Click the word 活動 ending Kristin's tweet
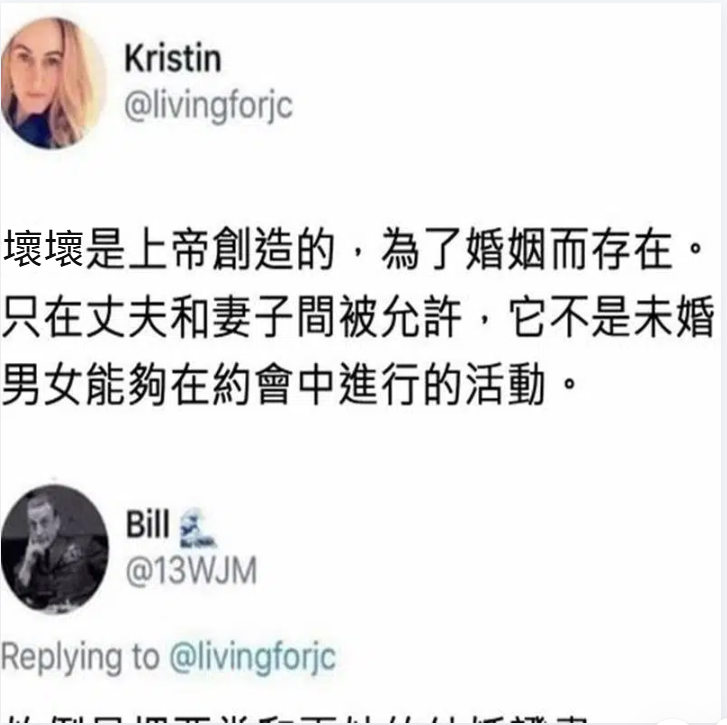This screenshot has height=725, width=727. [506, 385]
